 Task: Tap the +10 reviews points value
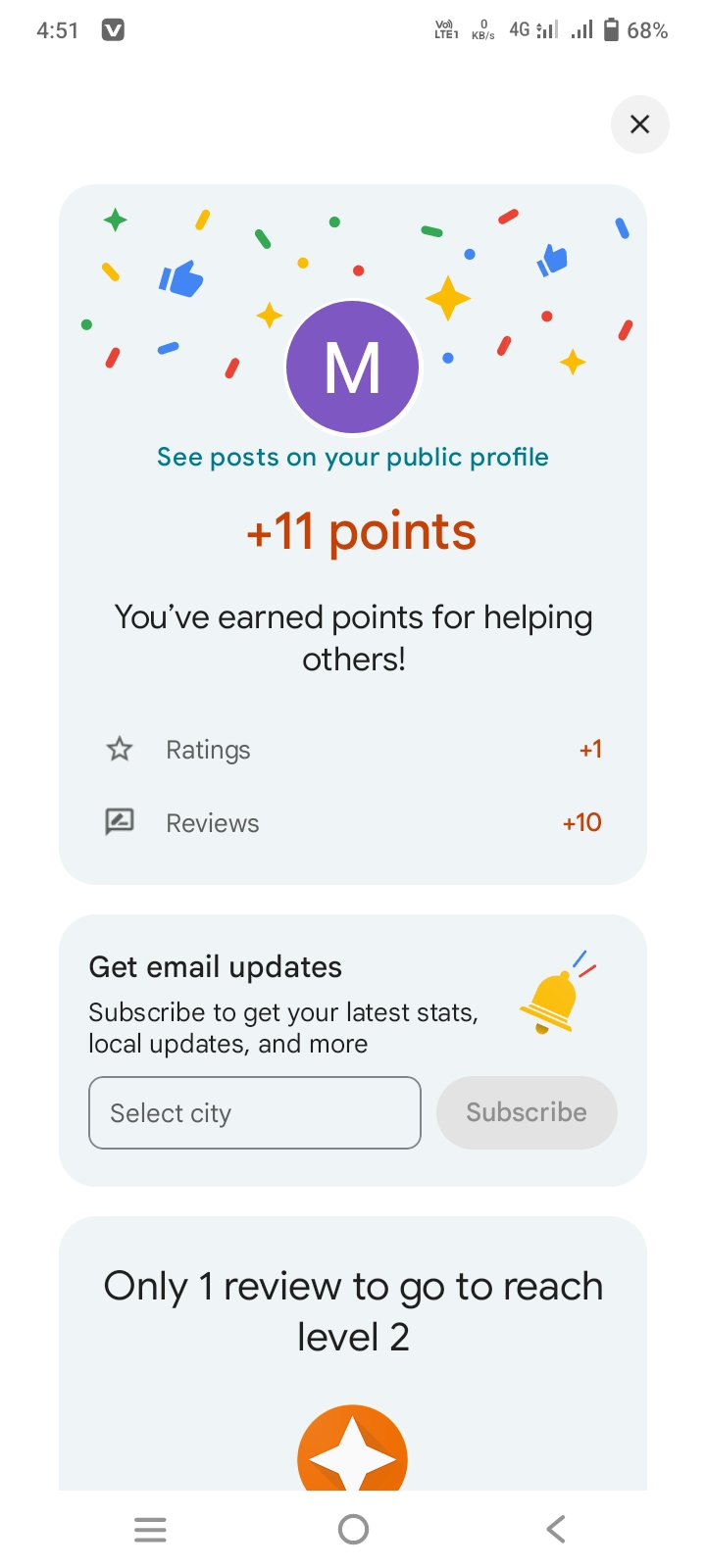(x=581, y=822)
